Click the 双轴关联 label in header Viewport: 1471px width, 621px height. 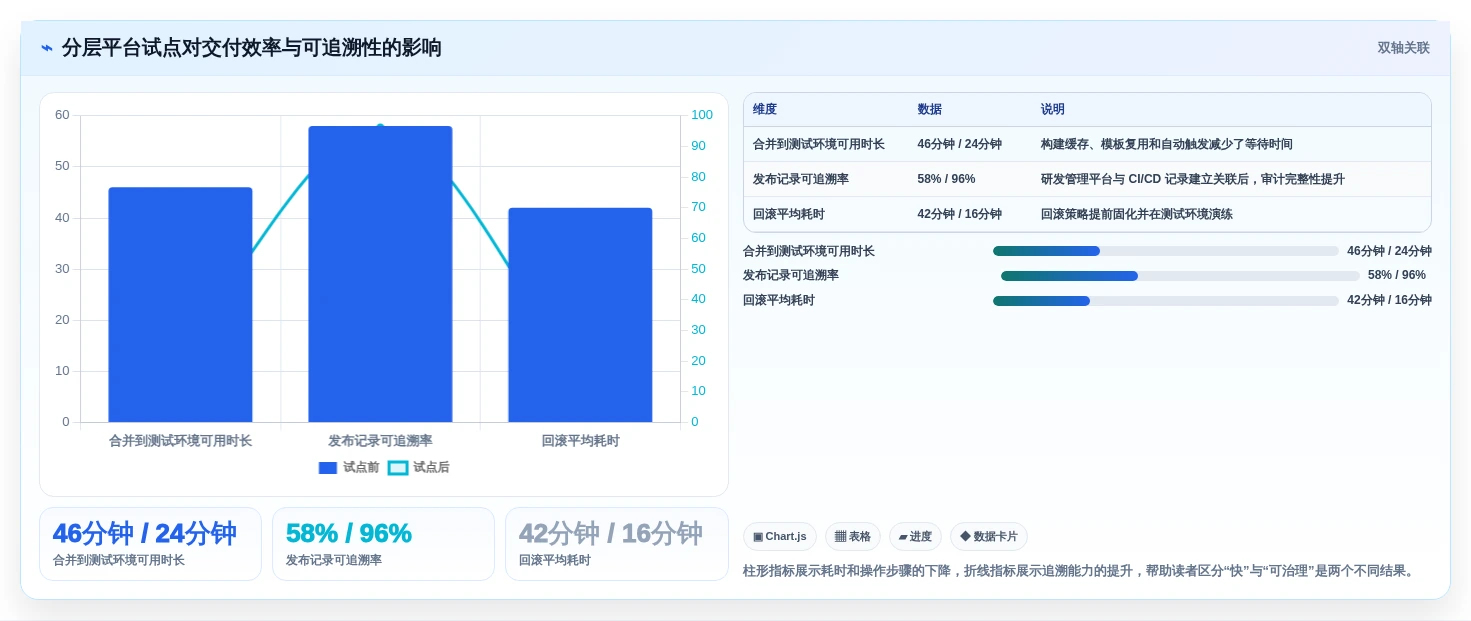pyautogui.click(x=1403, y=48)
